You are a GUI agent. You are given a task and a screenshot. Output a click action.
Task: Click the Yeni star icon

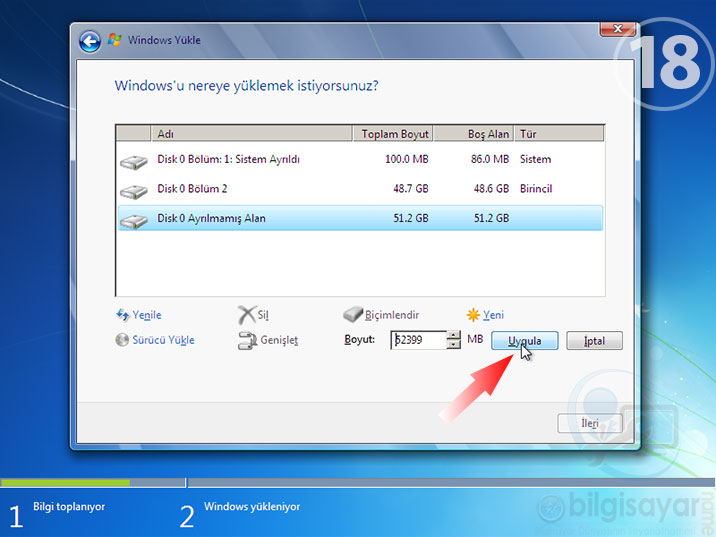pyautogui.click(x=473, y=315)
